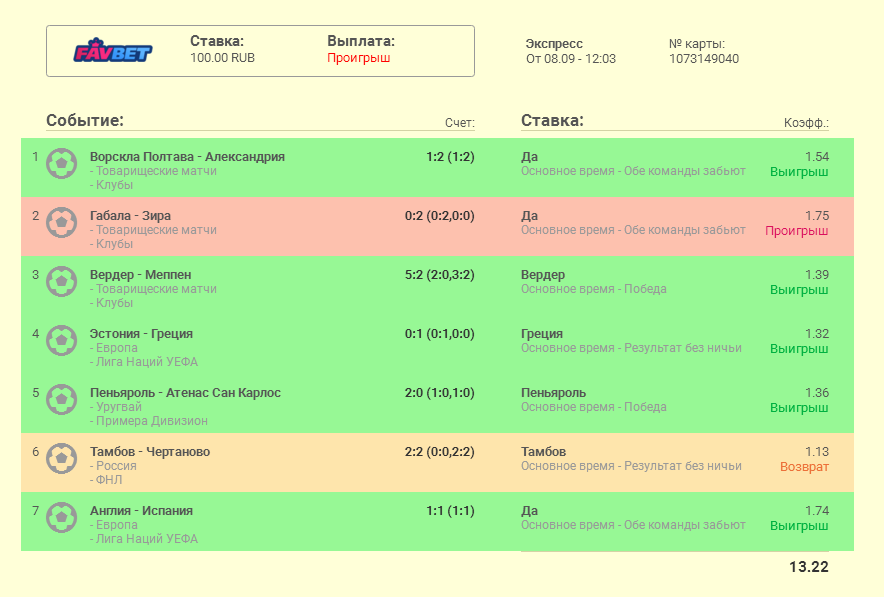Click soccer ball icon for Ворскла Полтава match

point(62,163)
